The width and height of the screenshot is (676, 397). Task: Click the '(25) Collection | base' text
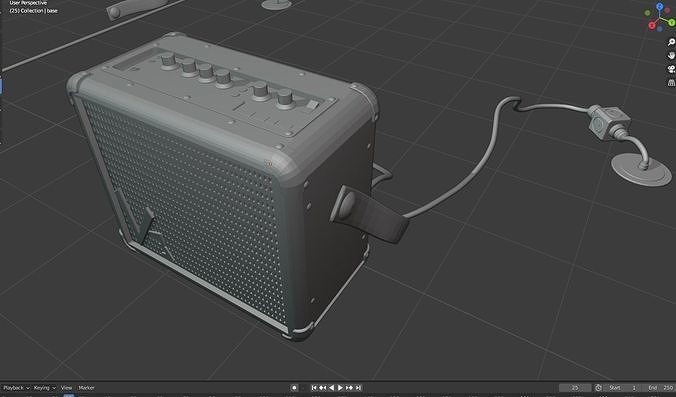tap(33, 11)
